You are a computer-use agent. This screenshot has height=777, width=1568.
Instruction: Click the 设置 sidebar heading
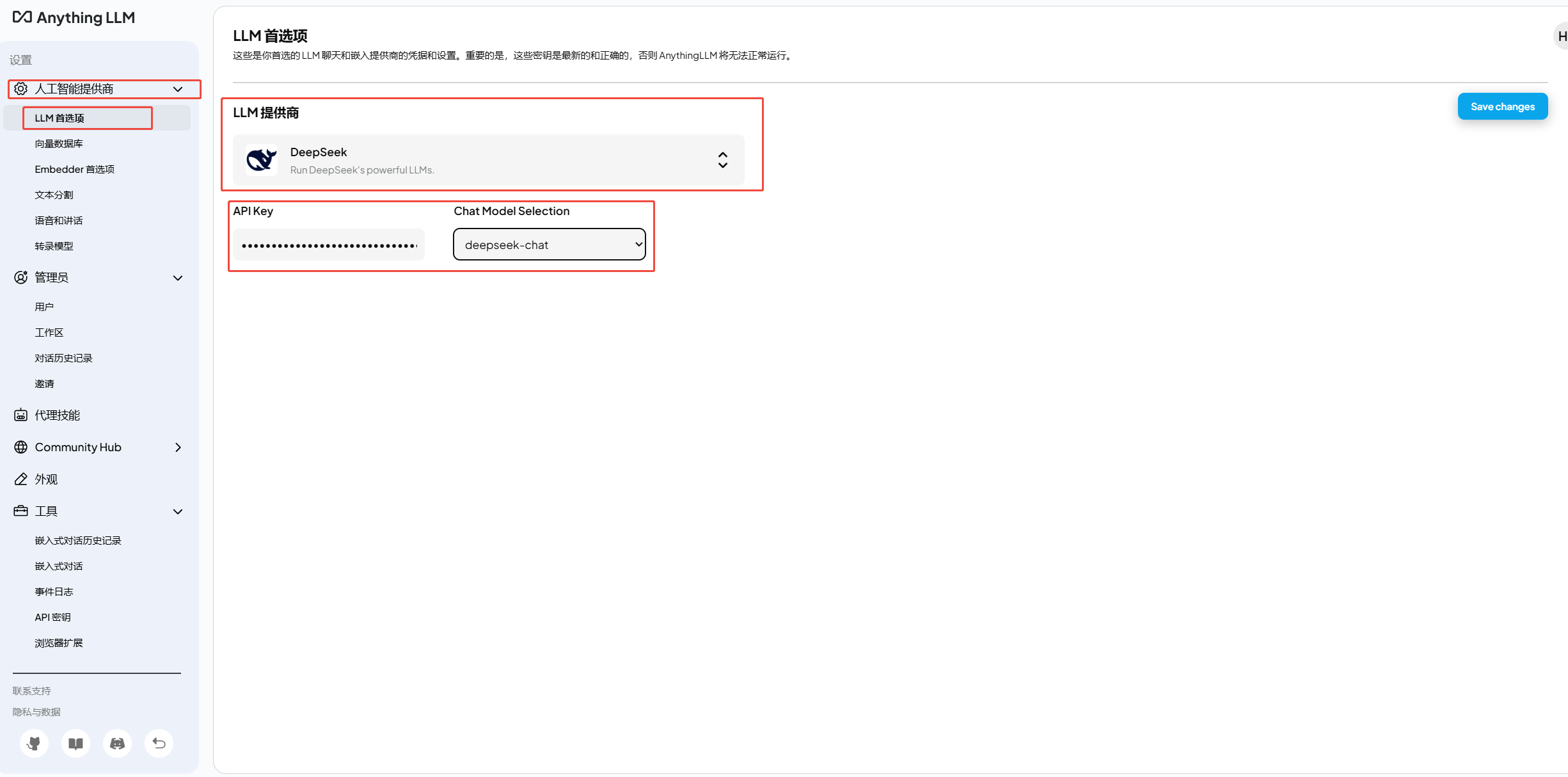(20, 60)
